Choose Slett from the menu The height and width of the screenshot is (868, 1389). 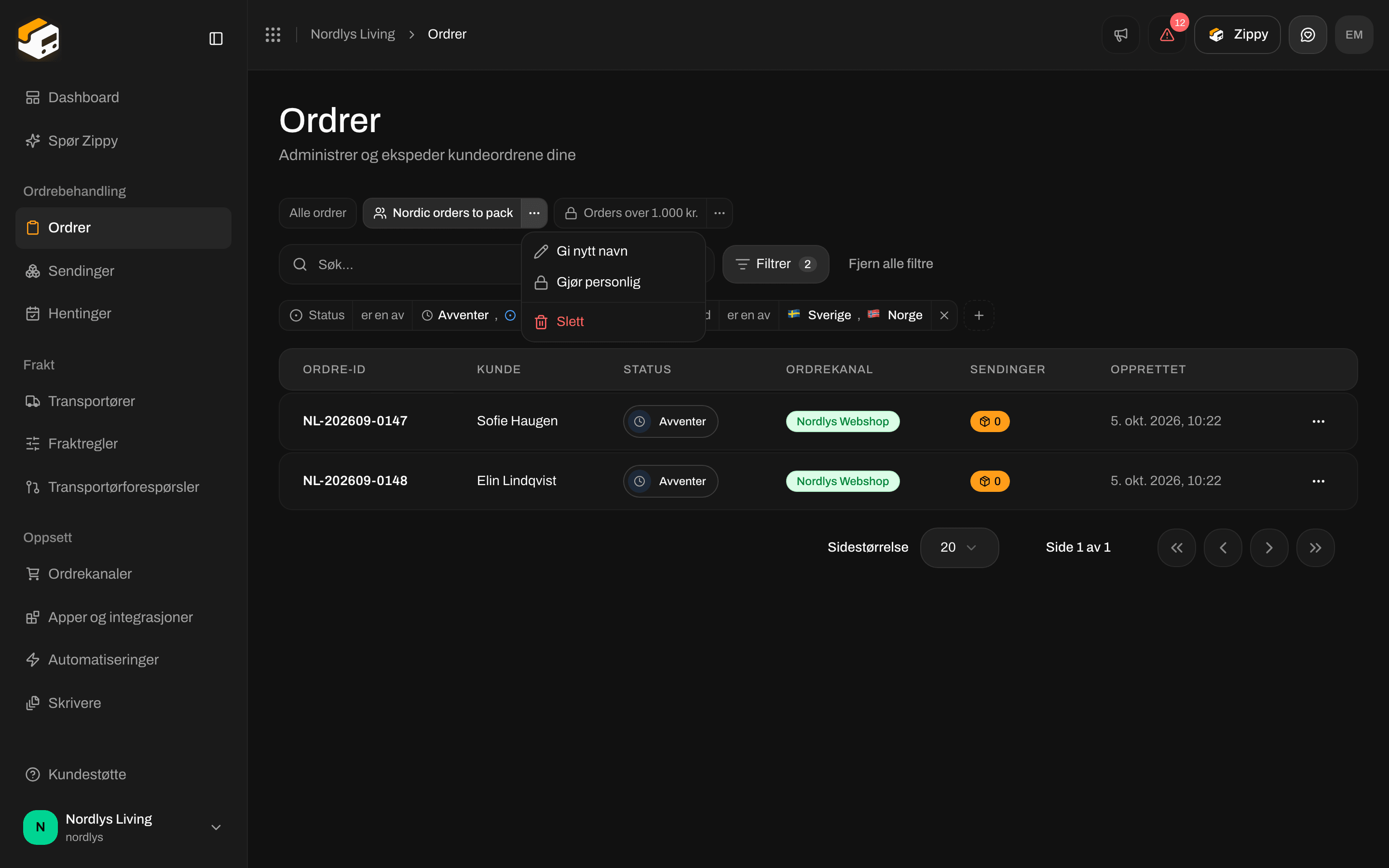click(613, 322)
